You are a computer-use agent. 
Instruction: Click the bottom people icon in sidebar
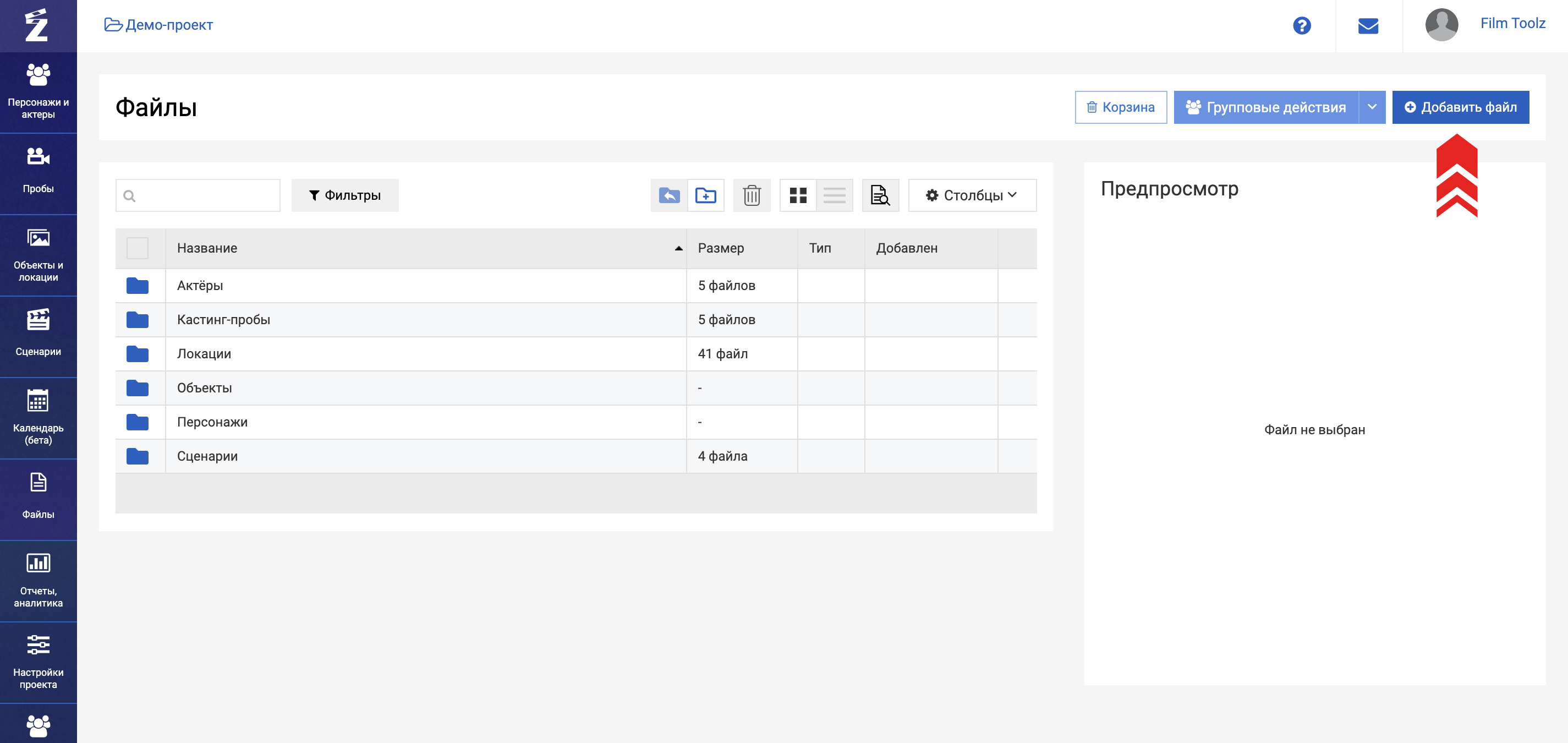[39, 725]
